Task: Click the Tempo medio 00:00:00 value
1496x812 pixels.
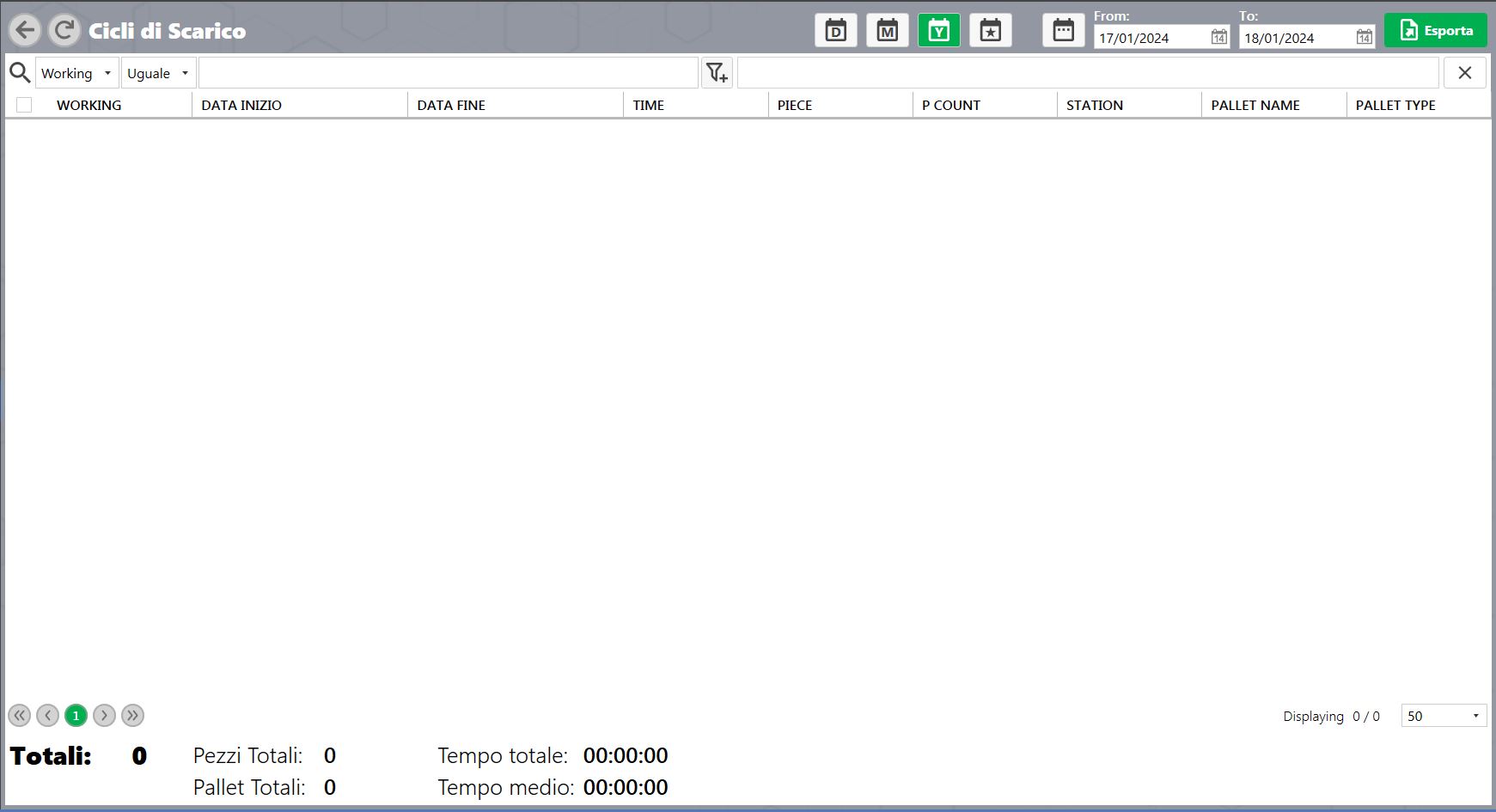Action: coord(626,787)
